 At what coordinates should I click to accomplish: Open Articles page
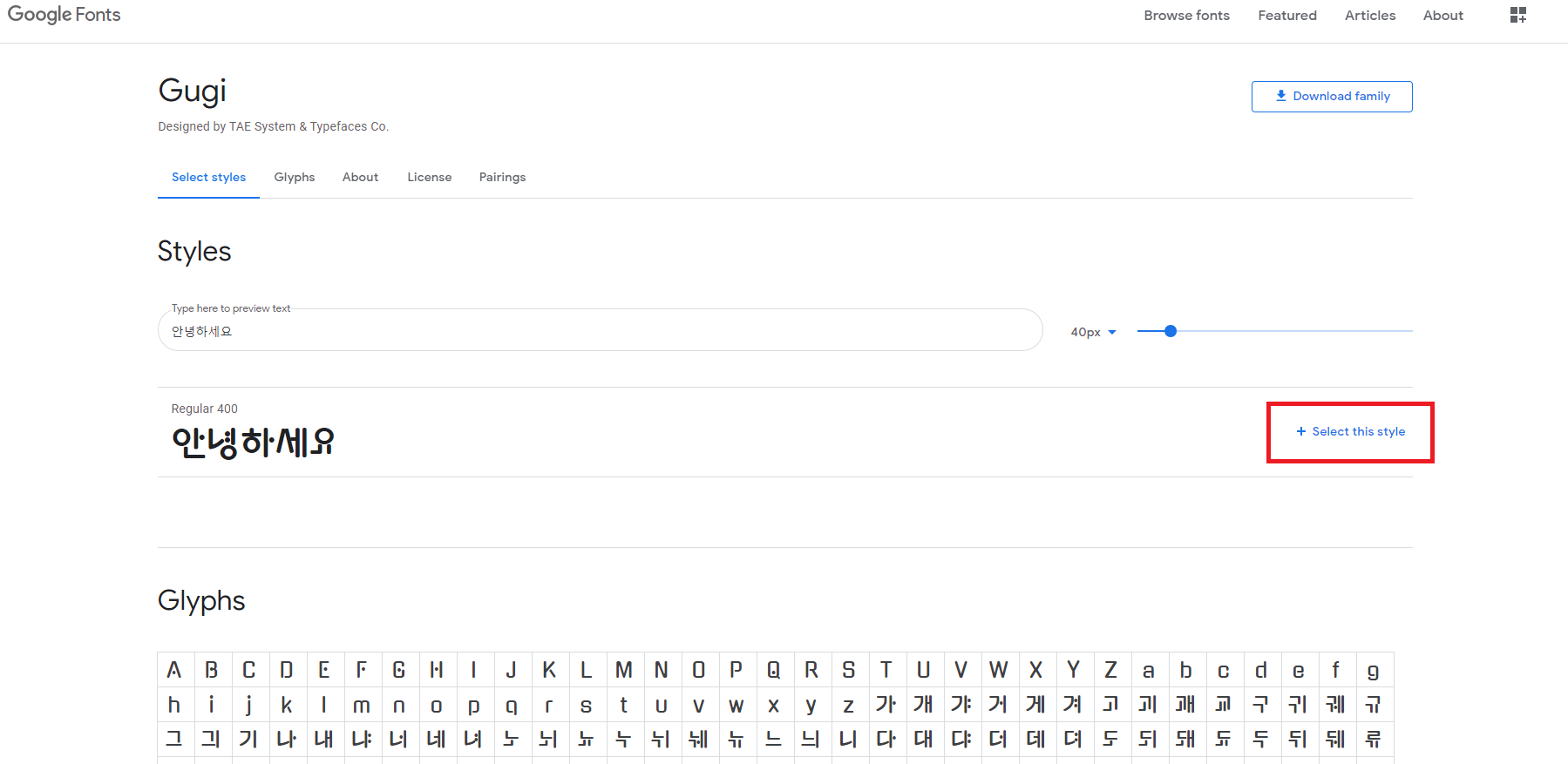point(1369,16)
